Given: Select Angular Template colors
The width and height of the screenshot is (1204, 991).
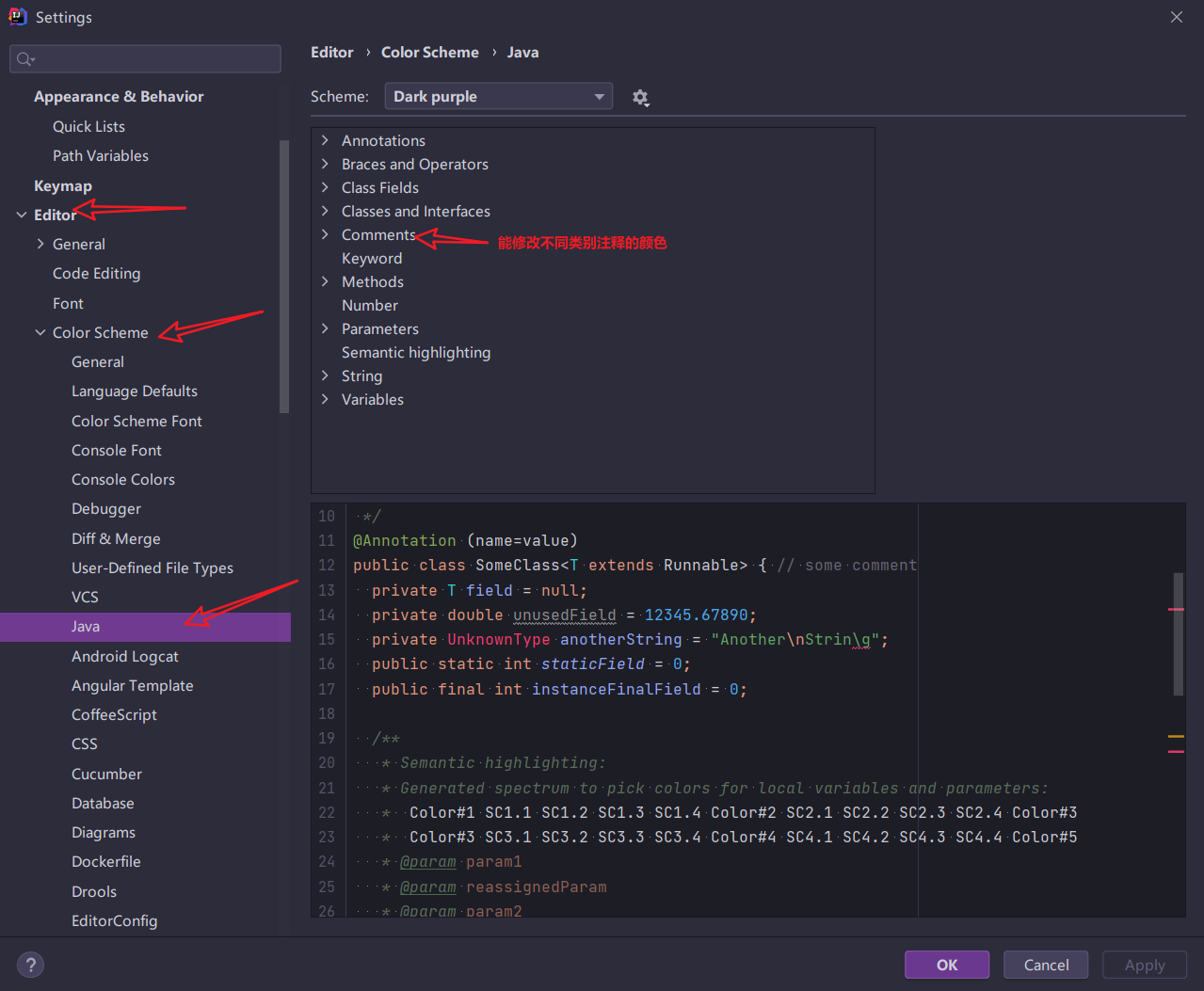Looking at the screenshot, I should [133, 686].
